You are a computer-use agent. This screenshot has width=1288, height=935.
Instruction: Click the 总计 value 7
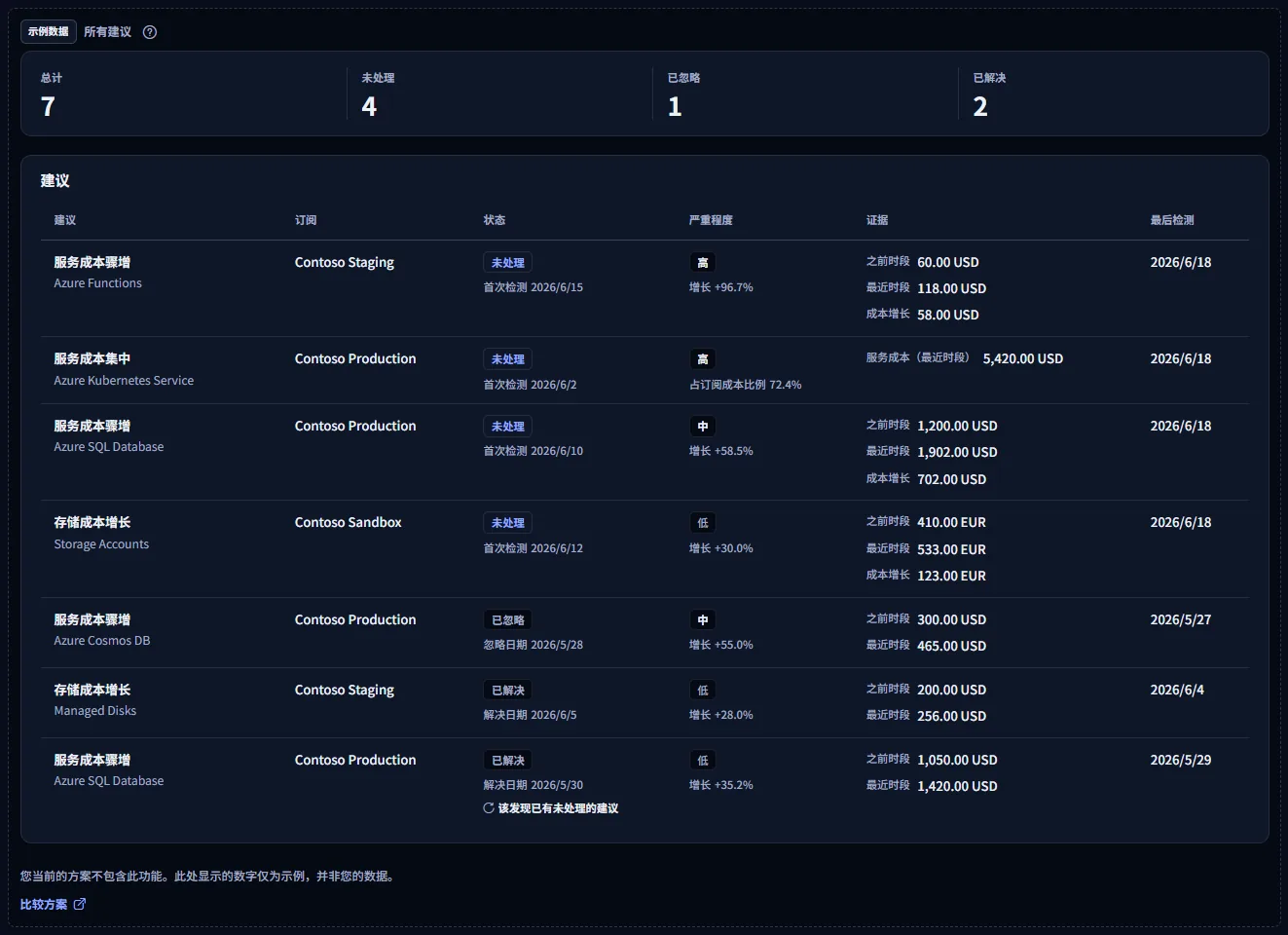click(48, 106)
